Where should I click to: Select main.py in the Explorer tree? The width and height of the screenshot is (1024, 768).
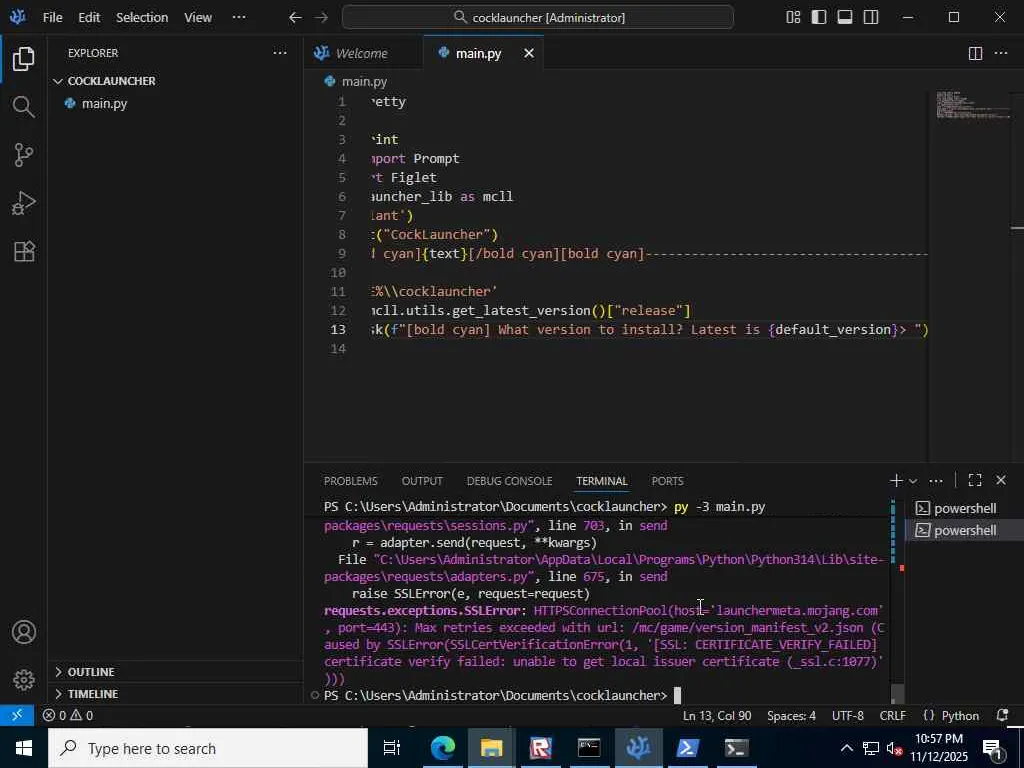coord(104,104)
